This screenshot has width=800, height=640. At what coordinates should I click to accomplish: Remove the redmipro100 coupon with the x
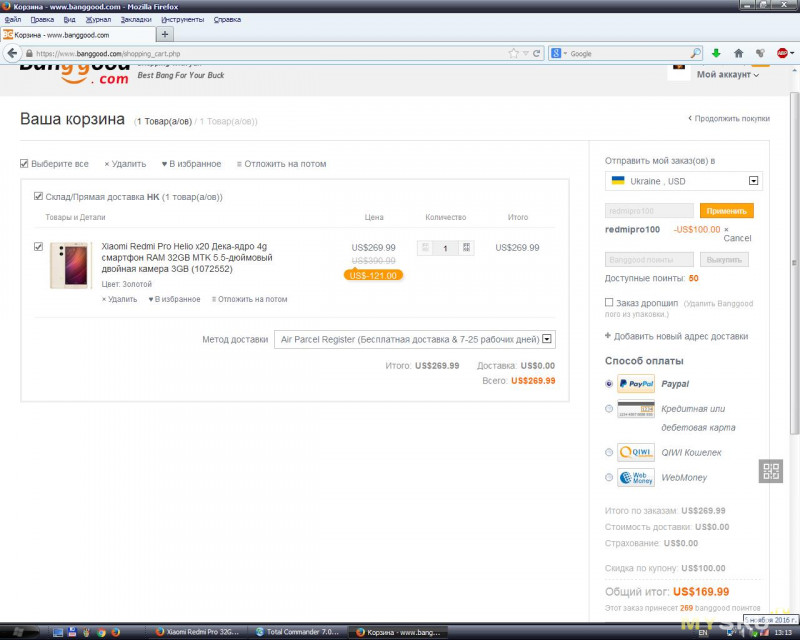click(726, 230)
